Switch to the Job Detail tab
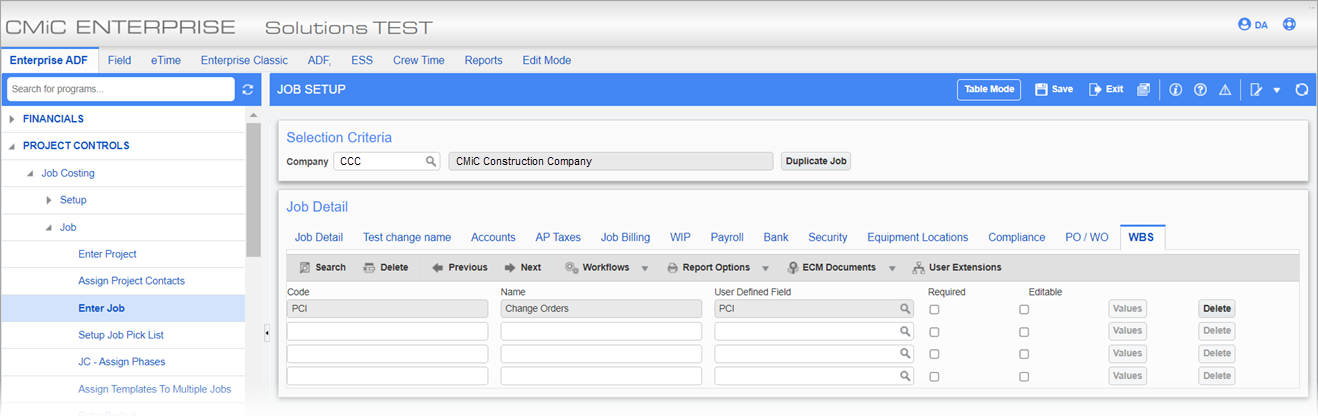The height and width of the screenshot is (417, 1318). (x=319, y=237)
